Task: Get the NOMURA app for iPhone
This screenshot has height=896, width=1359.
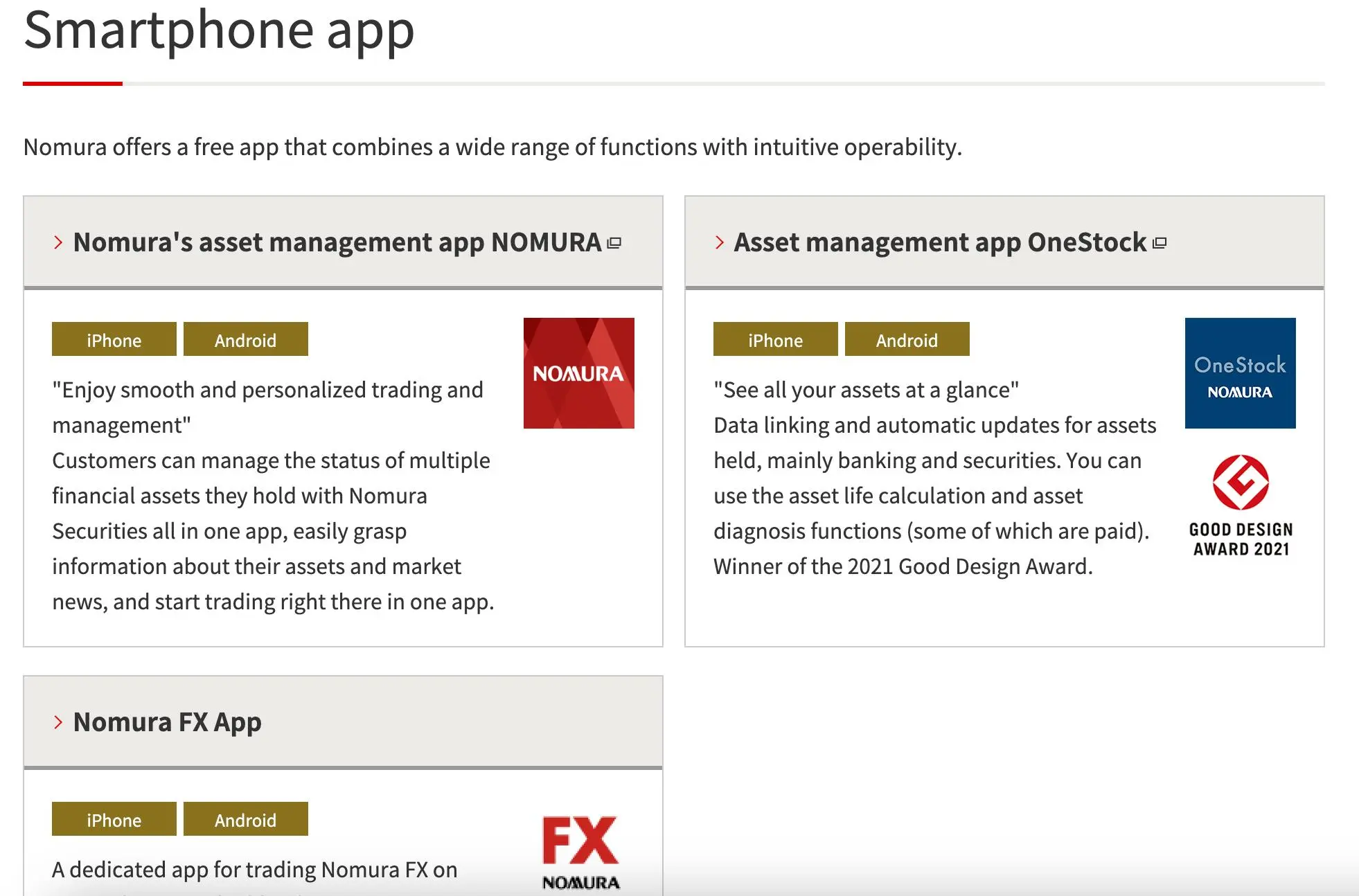Action: click(x=114, y=339)
